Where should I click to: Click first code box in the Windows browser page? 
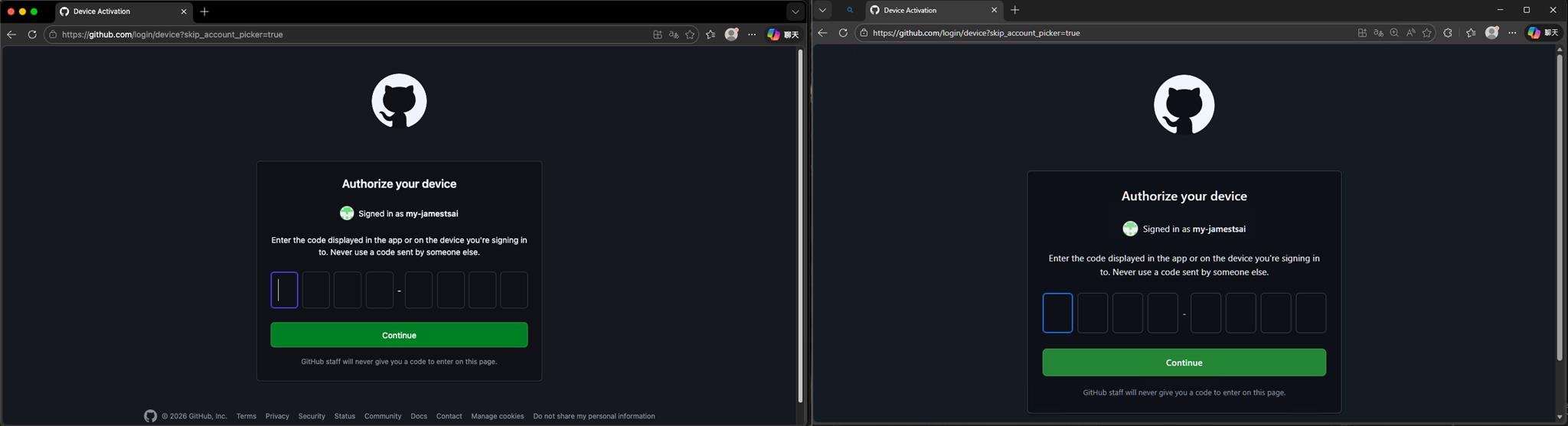(x=1057, y=313)
